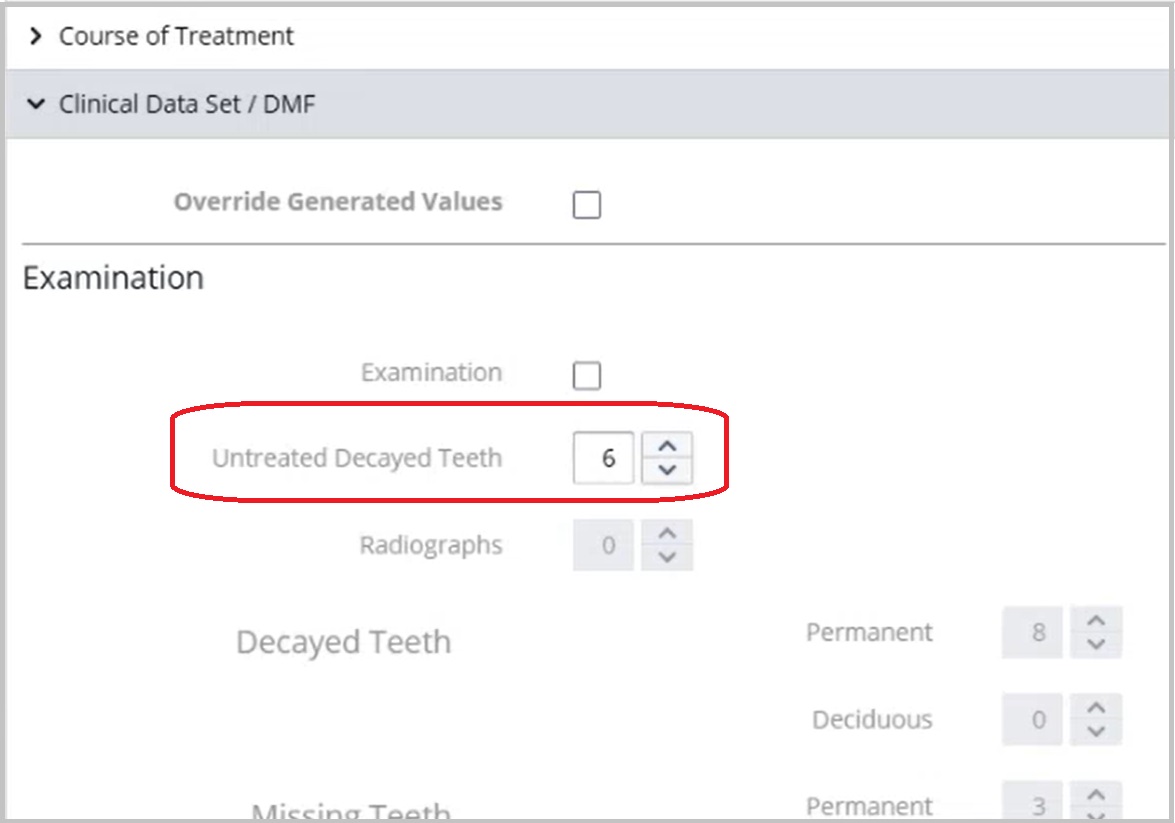Raise Decayed Teeth Permanent value up arrow

coord(1096,620)
